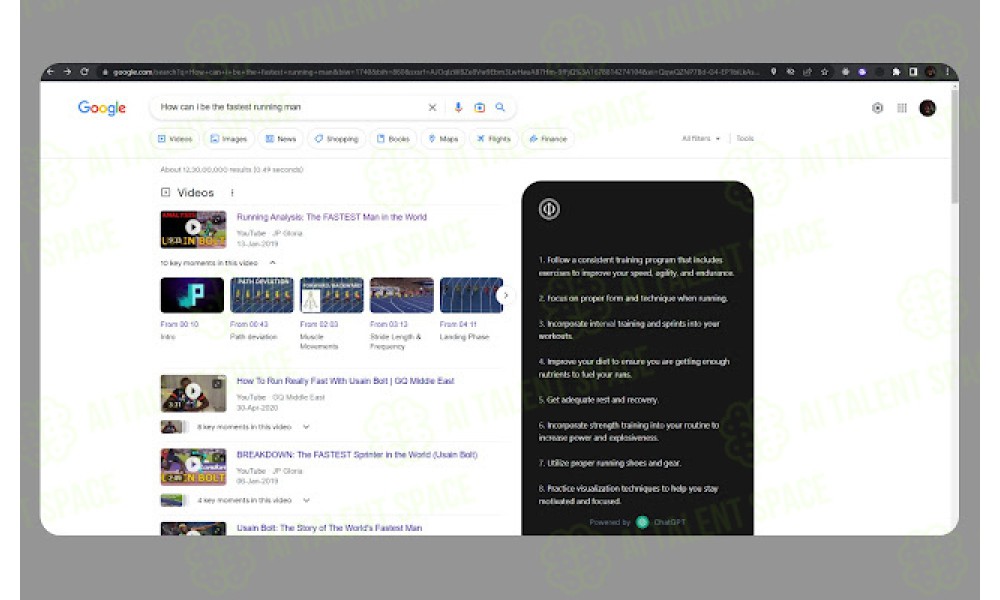Expand the All filters dropdown

click(x=701, y=138)
